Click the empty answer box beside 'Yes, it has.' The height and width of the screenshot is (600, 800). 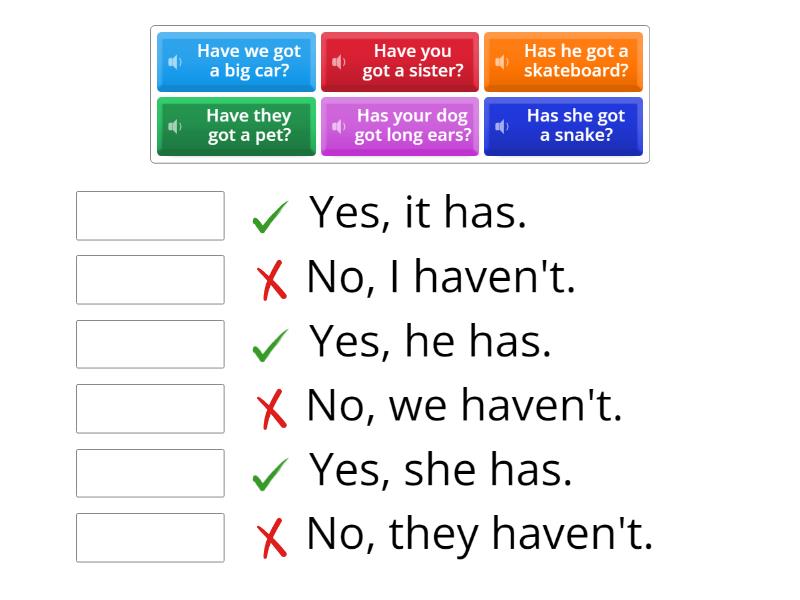click(x=150, y=215)
